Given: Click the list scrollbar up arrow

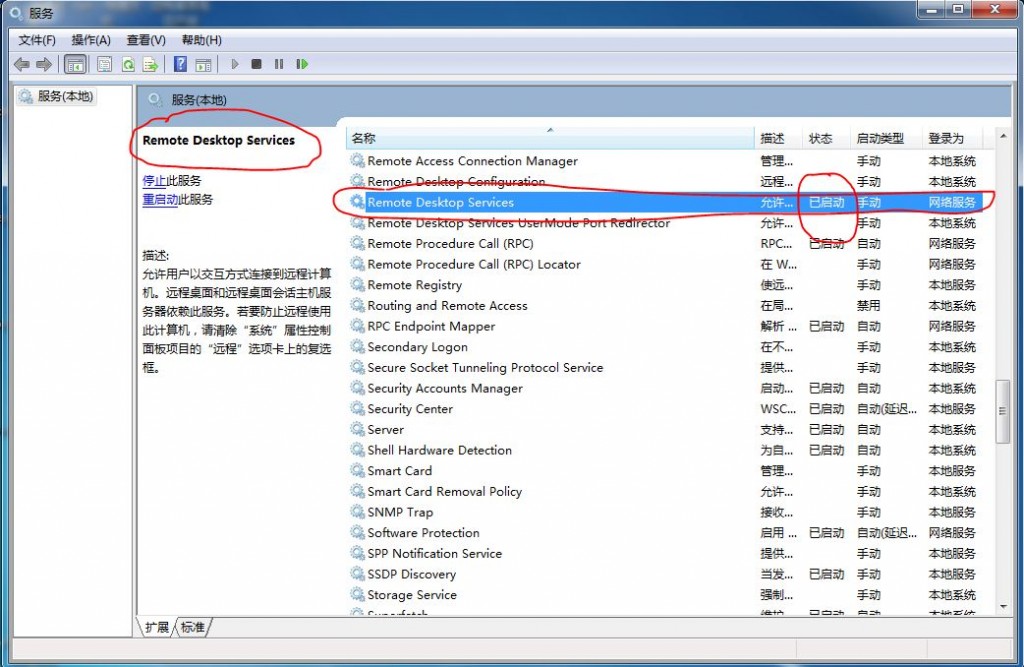Looking at the screenshot, I should [x=1002, y=135].
